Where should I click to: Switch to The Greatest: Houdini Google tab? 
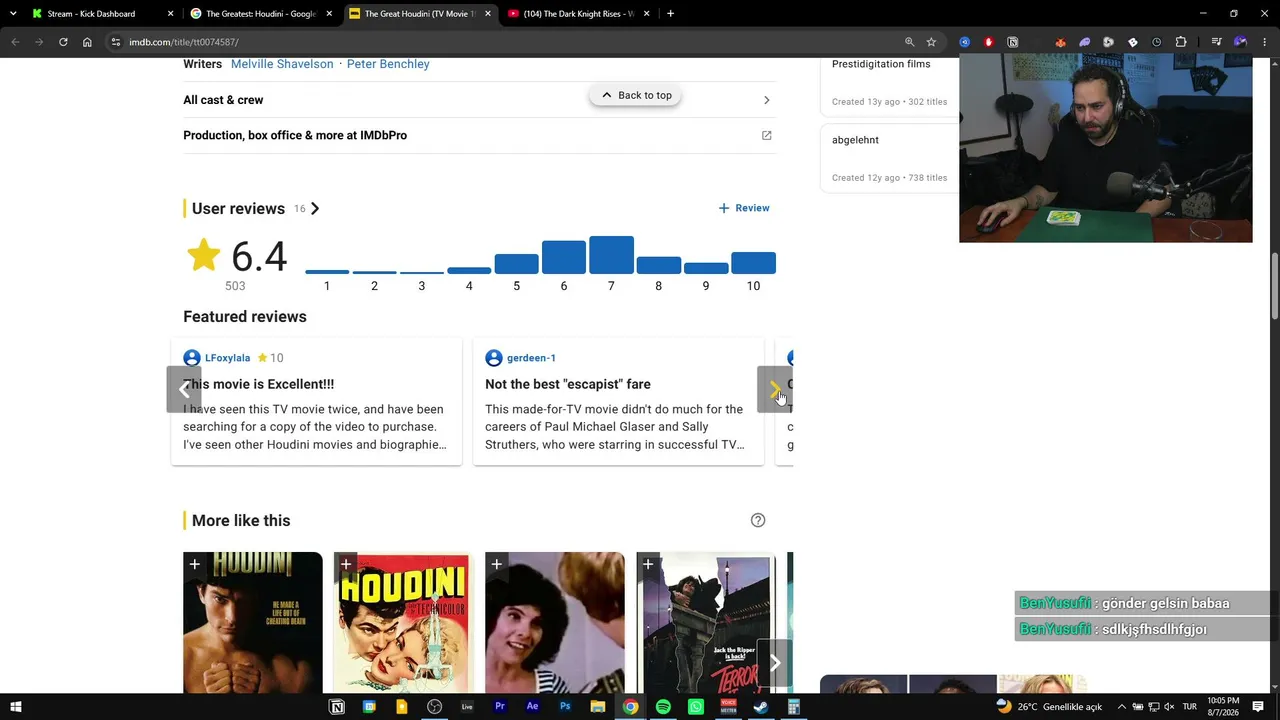tap(262, 14)
